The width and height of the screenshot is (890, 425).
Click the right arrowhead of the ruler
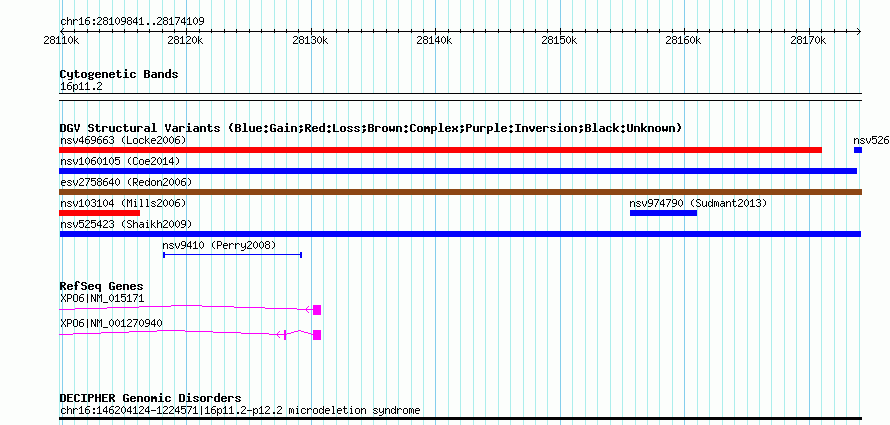pos(859,31)
